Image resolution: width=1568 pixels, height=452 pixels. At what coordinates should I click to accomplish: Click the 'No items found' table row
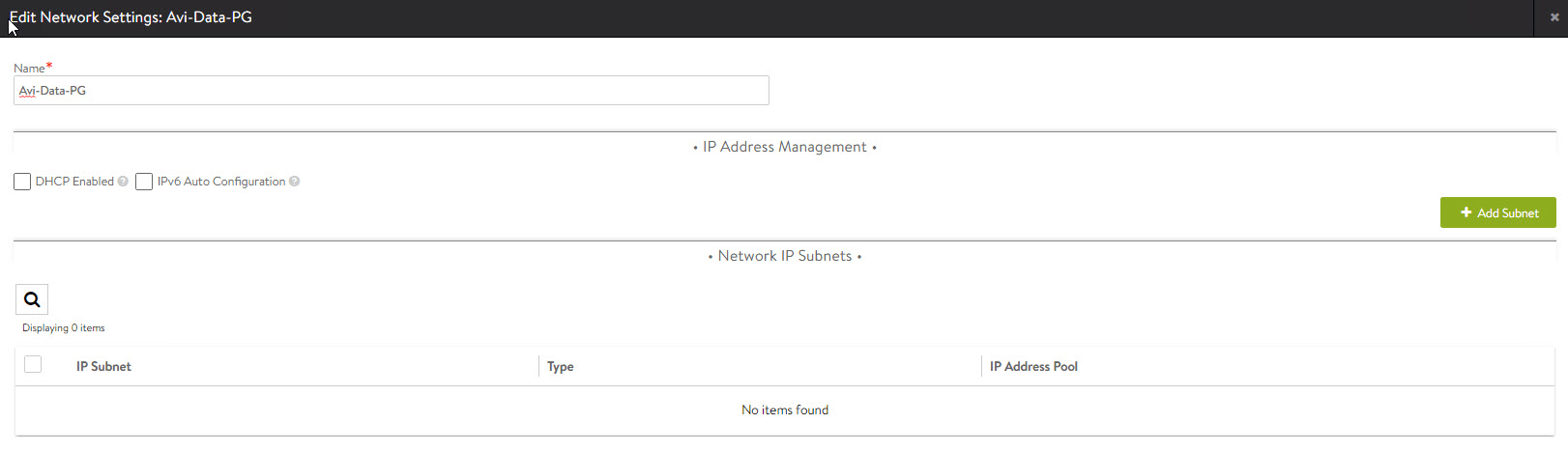pos(784,410)
